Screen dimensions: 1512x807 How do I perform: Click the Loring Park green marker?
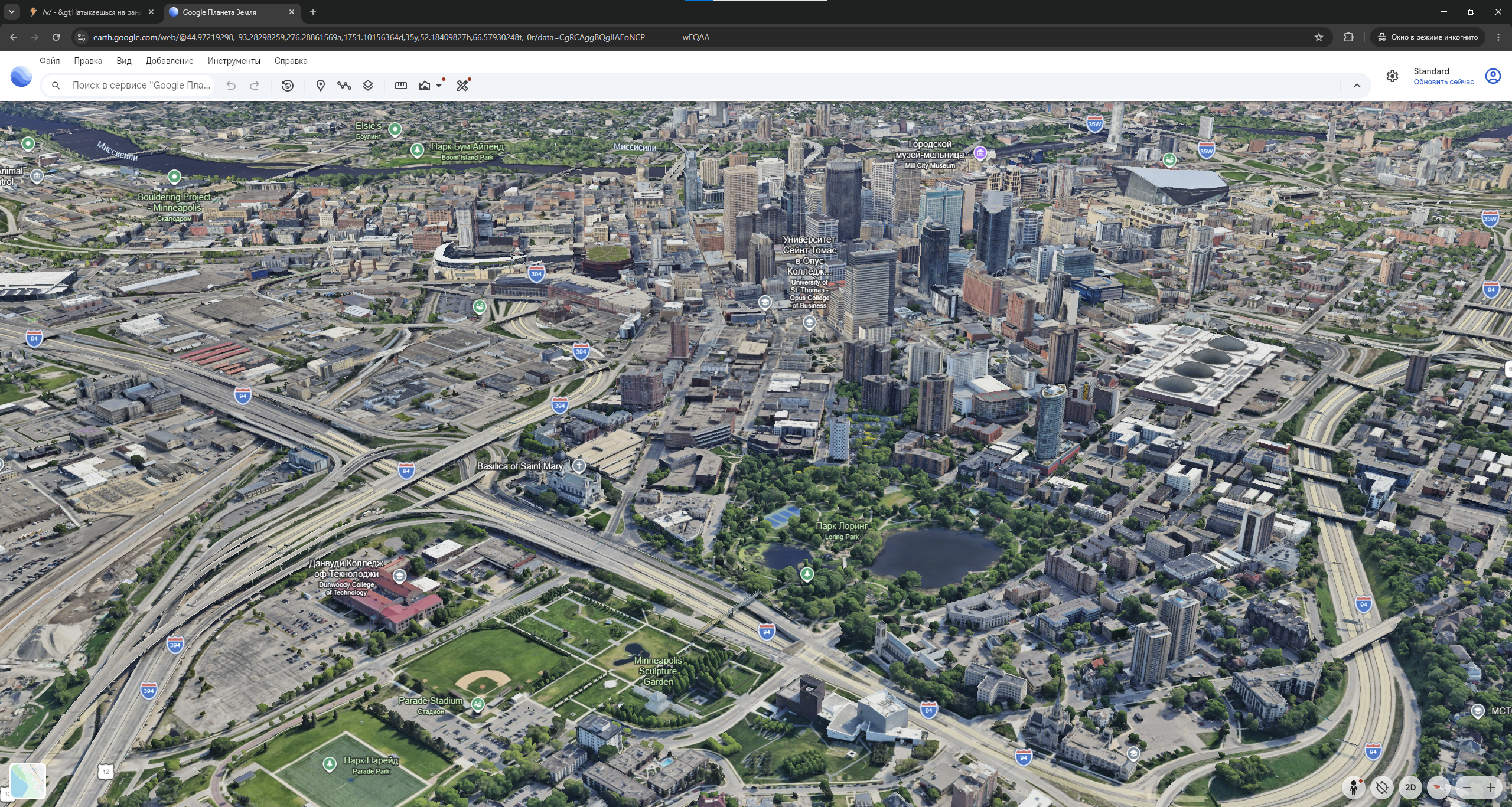coord(807,573)
